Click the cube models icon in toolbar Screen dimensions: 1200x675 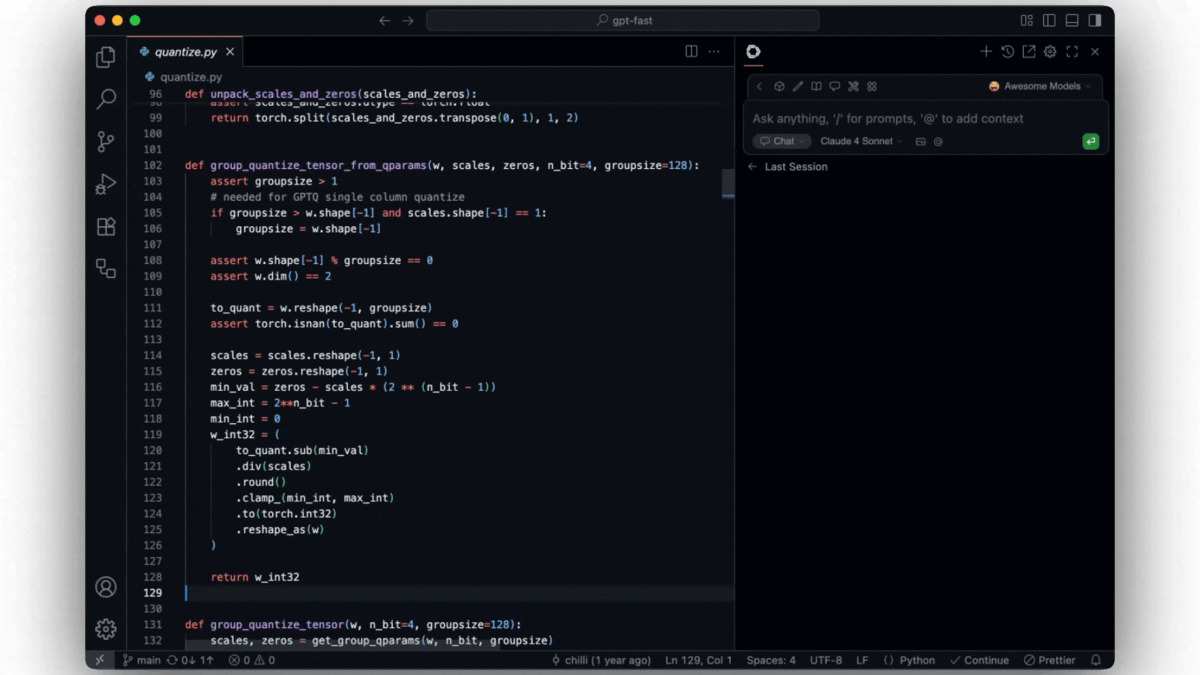tap(779, 86)
